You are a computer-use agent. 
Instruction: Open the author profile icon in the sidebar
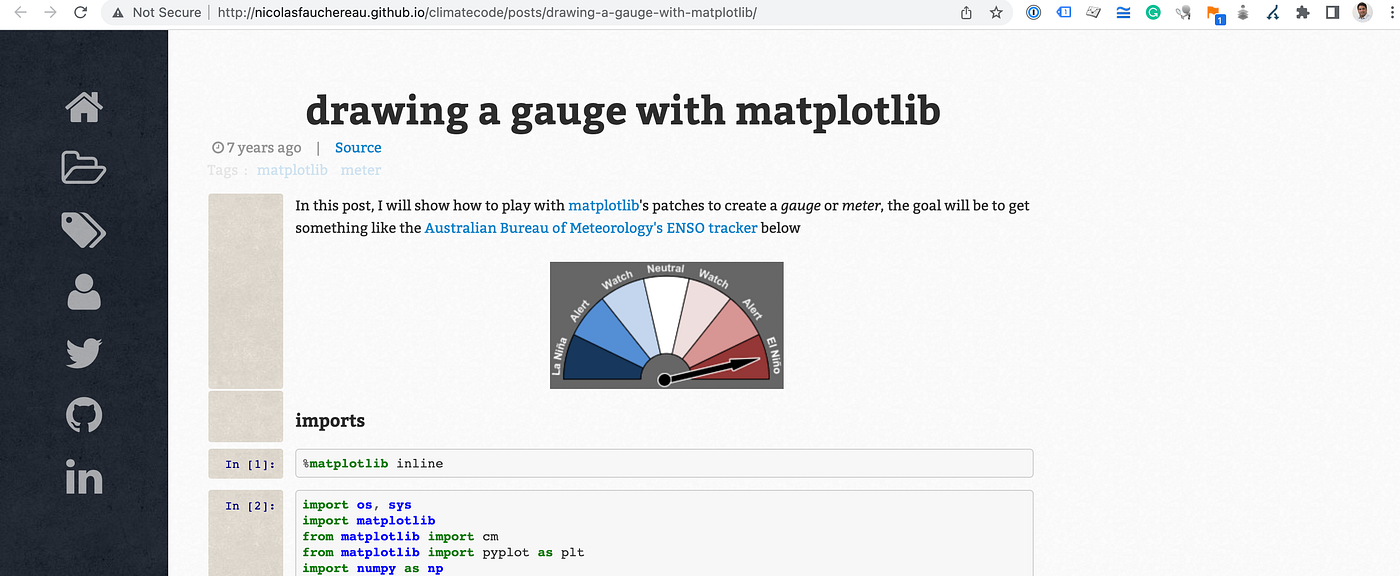click(84, 293)
